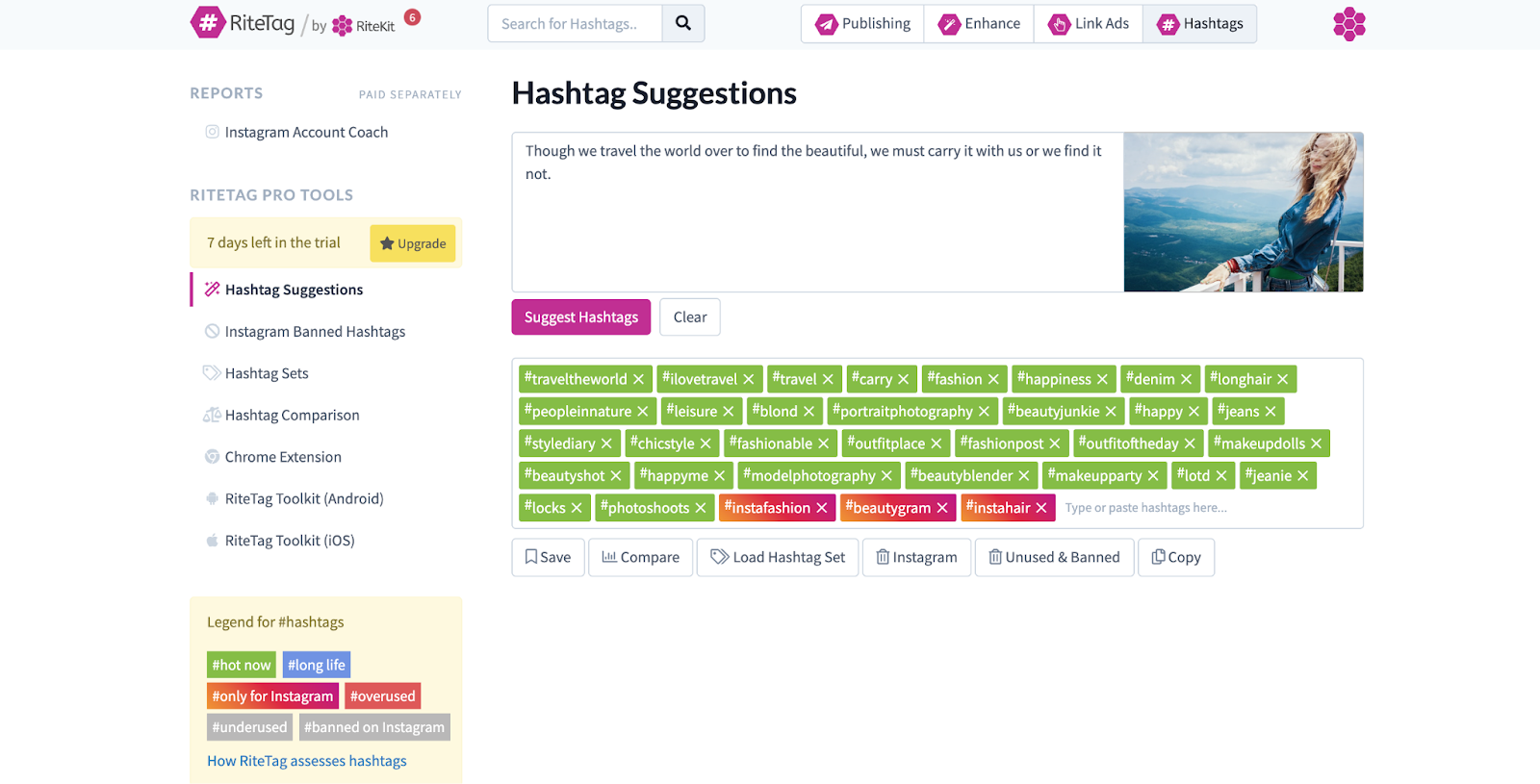Open Hashtag Comparison tool

[x=292, y=416]
